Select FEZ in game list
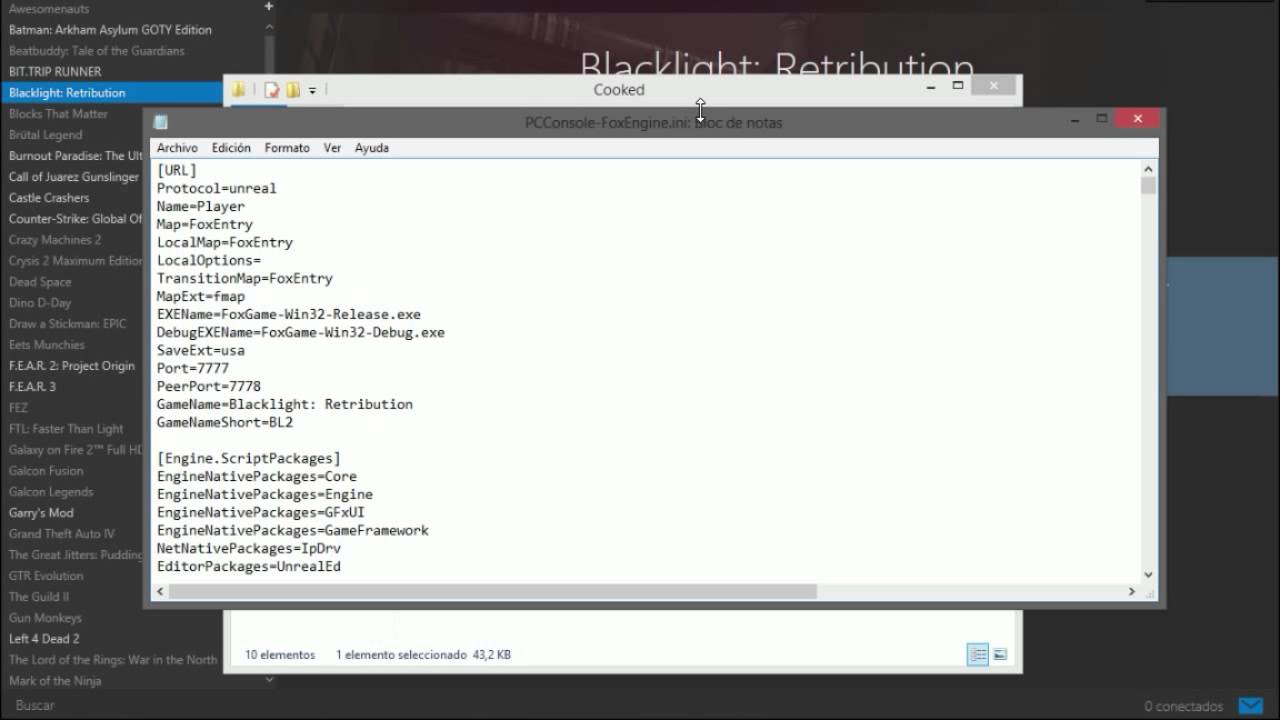 tap(18, 408)
